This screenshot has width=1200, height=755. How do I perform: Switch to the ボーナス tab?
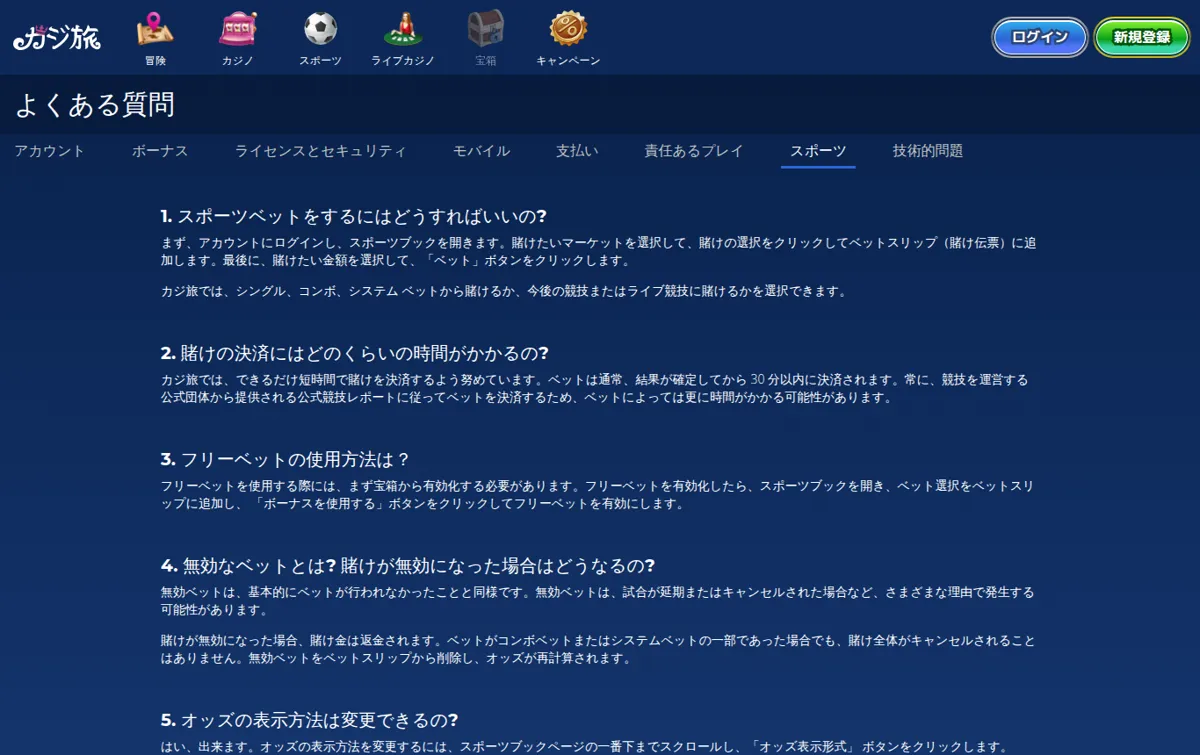pyautogui.click(x=160, y=151)
